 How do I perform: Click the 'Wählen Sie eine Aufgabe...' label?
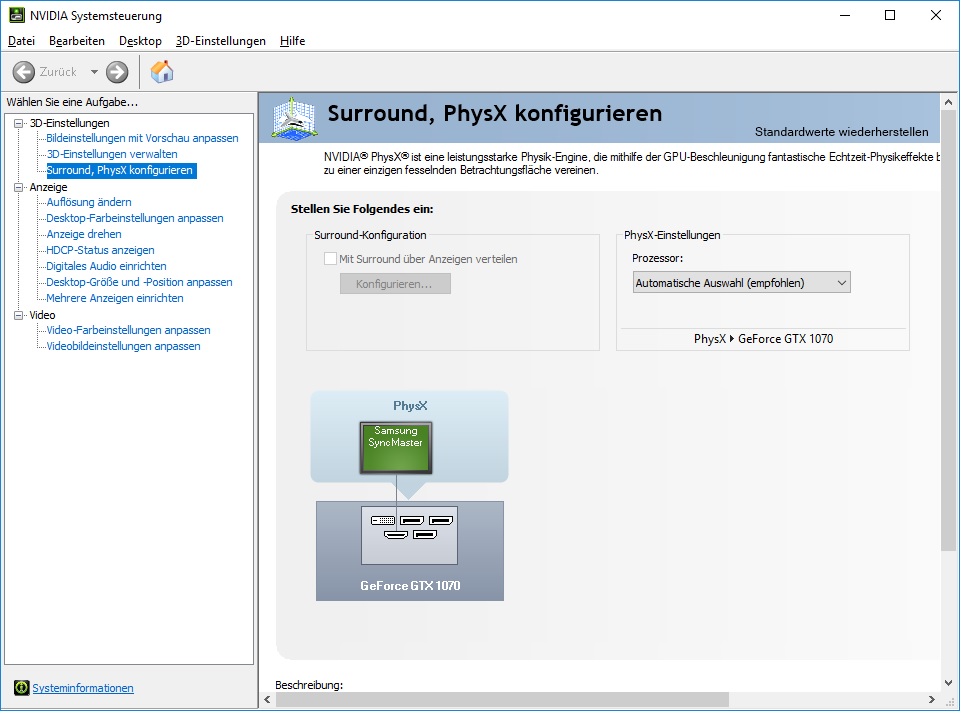(72, 102)
